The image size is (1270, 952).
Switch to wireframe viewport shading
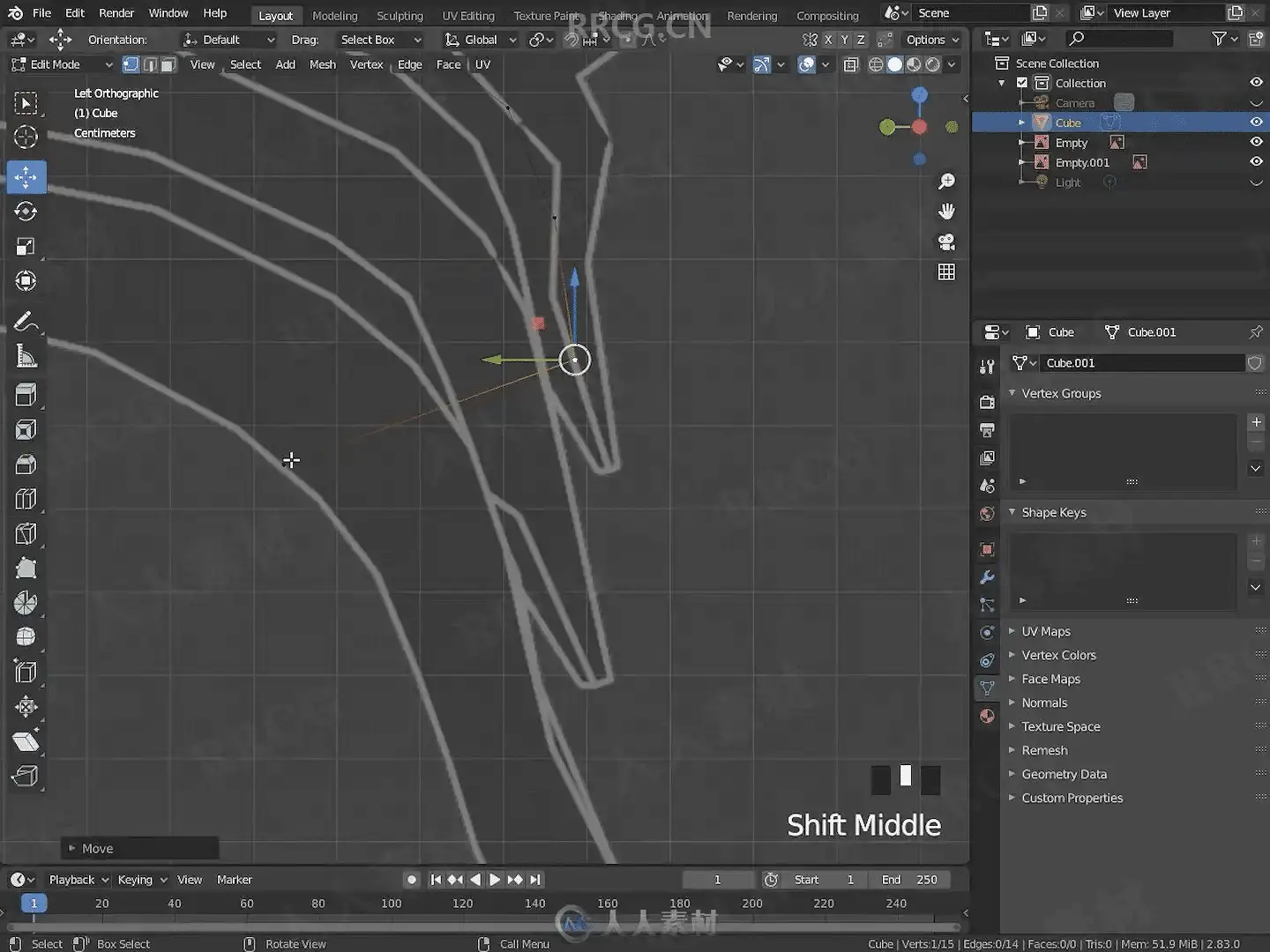tap(876, 64)
